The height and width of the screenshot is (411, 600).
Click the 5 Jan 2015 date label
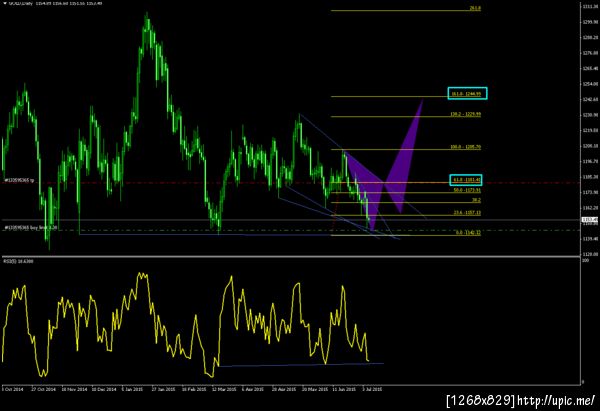132,389
